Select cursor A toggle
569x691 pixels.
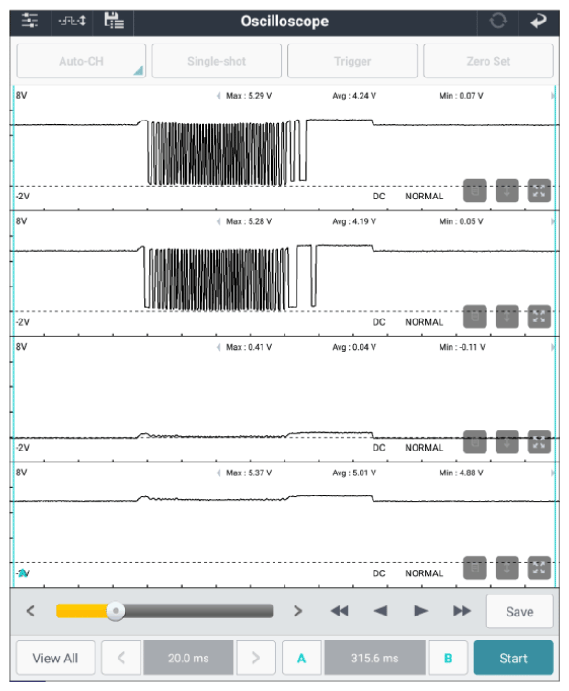[x=301, y=658]
